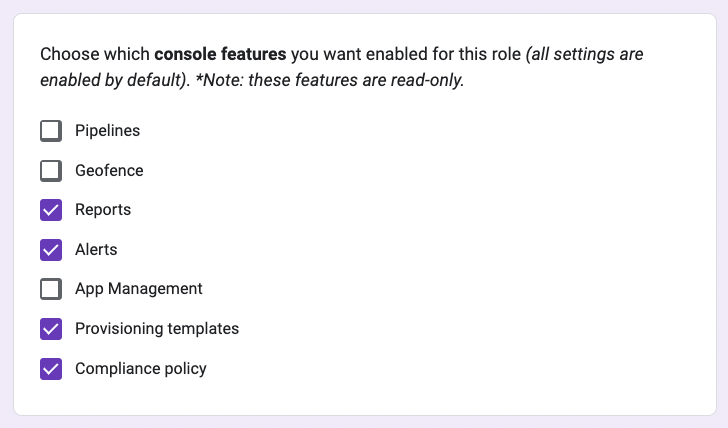Click the italic read-only note text
The height and width of the screenshot is (428, 728).
pyautogui.click(x=330, y=80)
